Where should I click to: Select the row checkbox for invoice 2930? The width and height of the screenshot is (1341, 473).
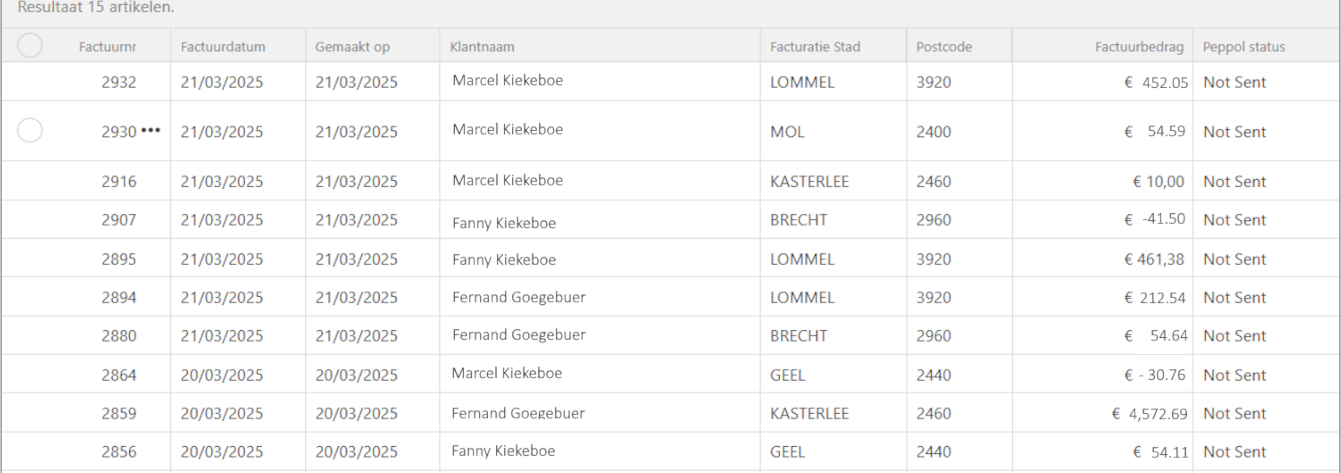30,130
